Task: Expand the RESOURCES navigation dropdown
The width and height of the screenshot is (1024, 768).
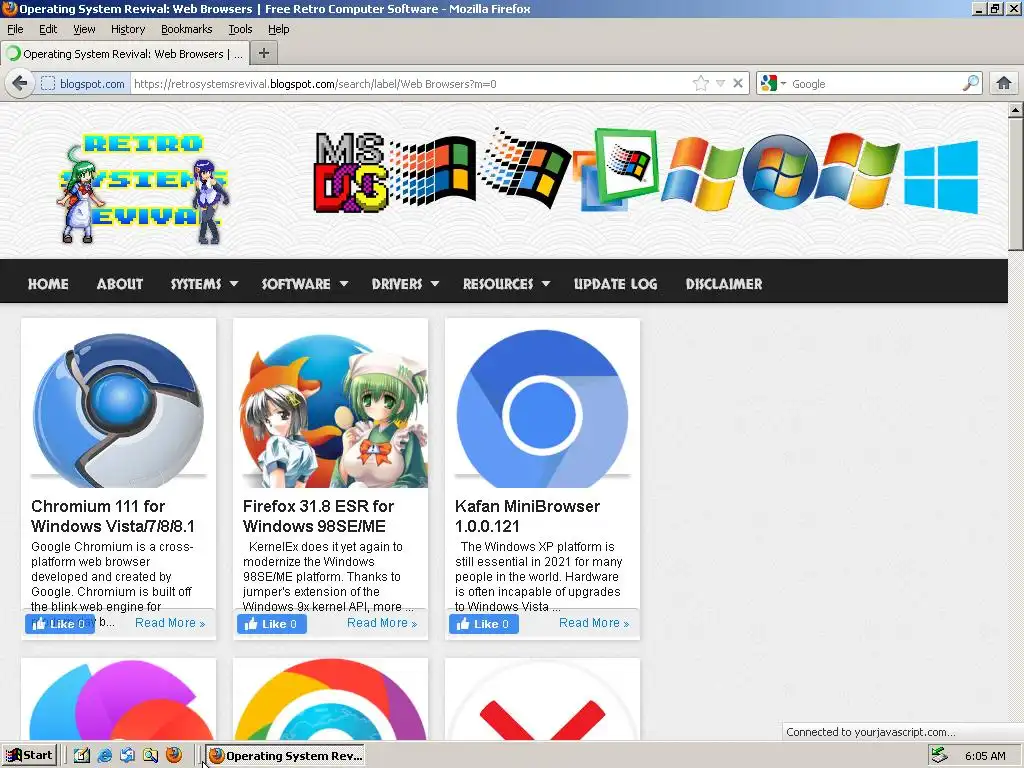Action: 506,284
